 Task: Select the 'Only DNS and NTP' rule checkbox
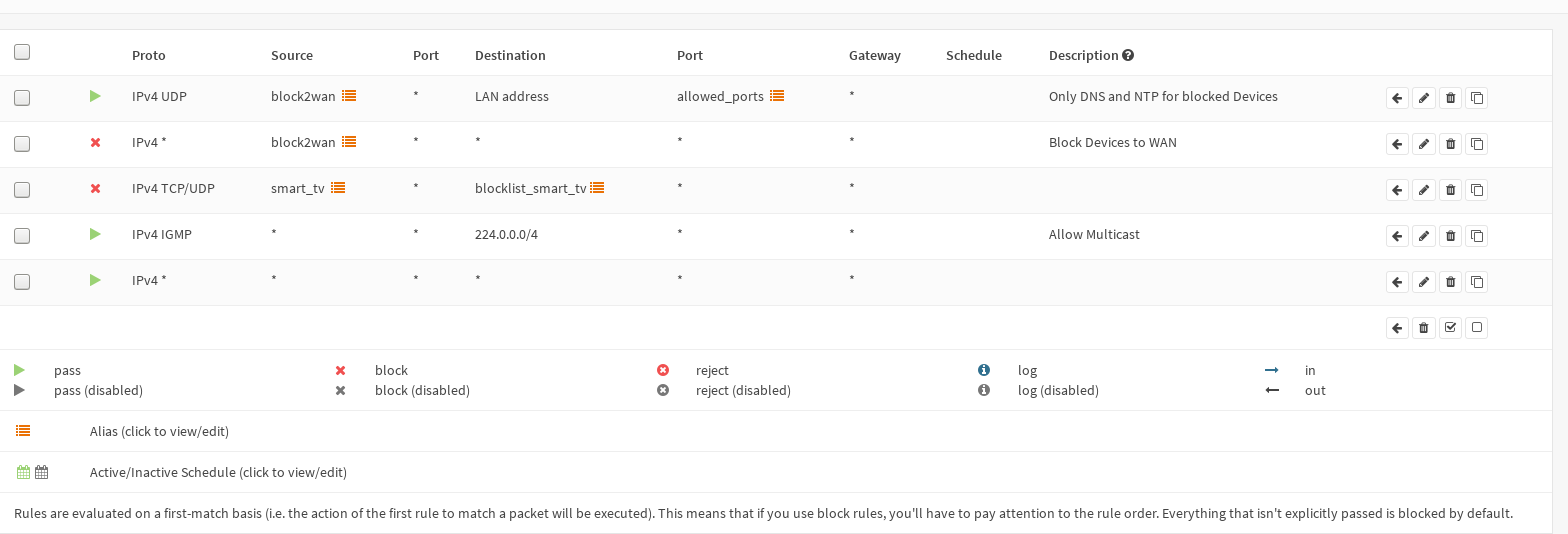[x=22, y=98]
